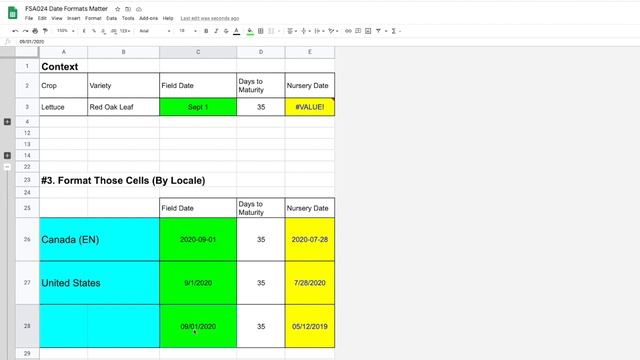Open text rotation options
The width and height of the screenshot is (640, 360).
click(333, 31)
